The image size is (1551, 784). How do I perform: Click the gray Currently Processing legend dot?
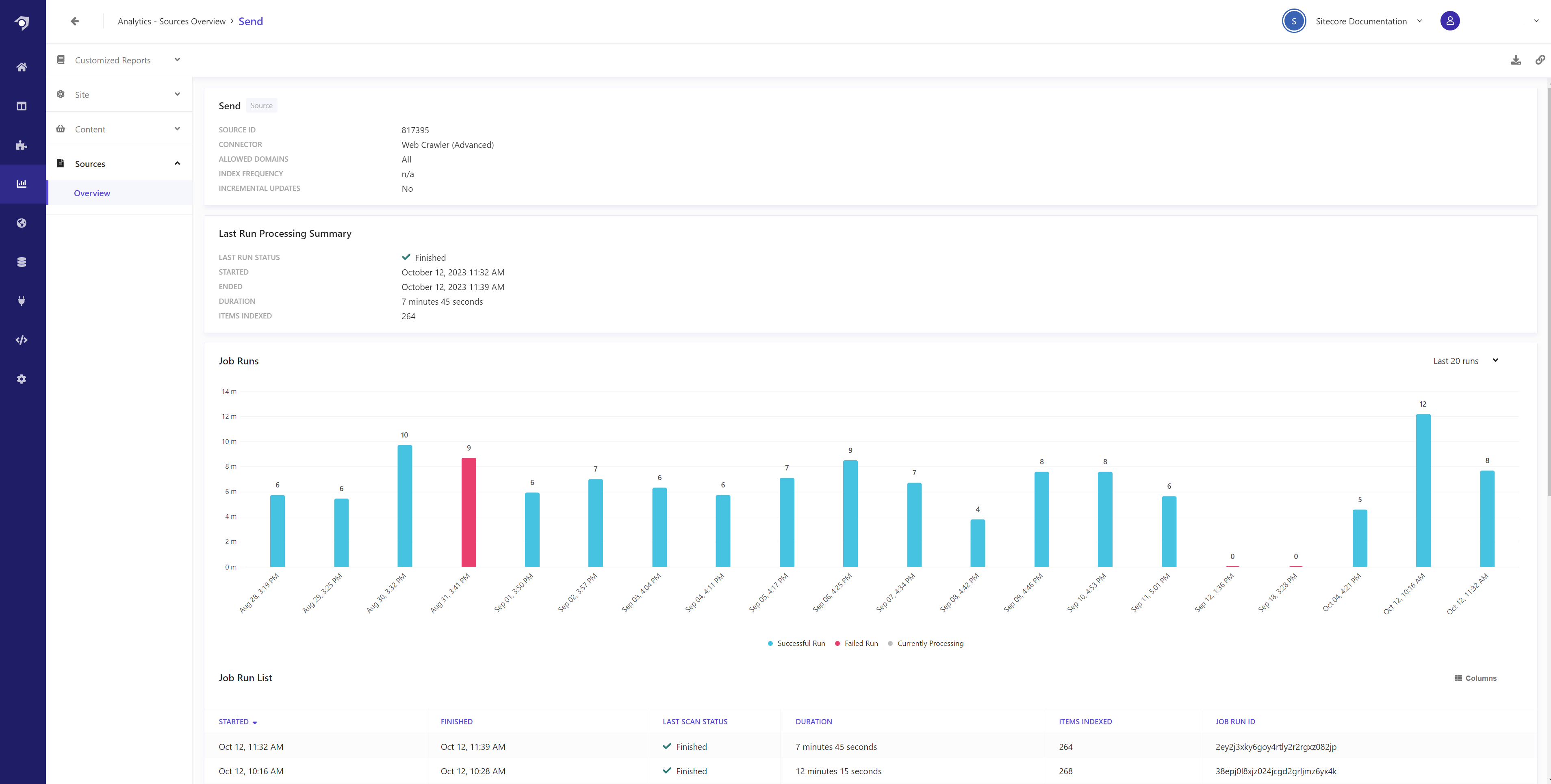(890, 644)
